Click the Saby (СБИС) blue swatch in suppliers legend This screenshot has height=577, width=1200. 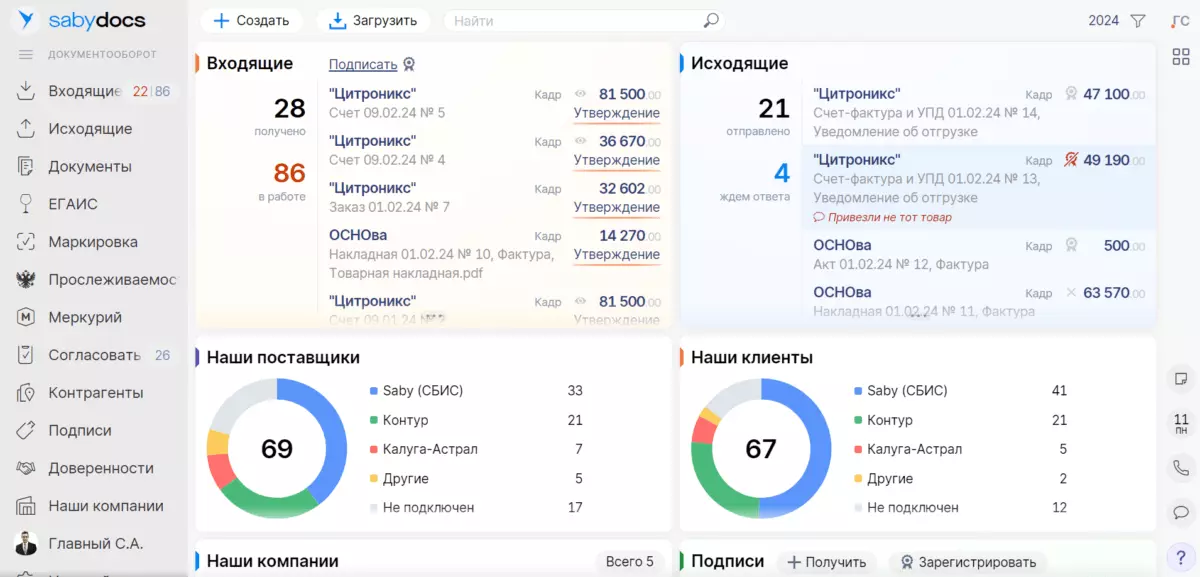374,391
